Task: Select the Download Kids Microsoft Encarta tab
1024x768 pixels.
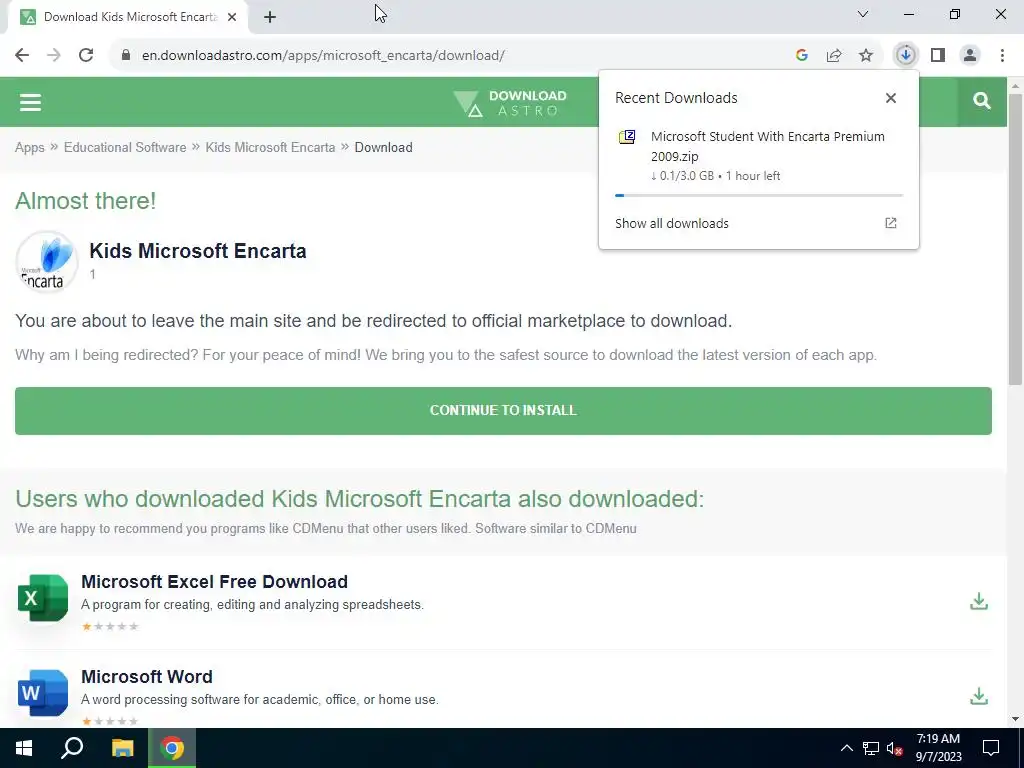Action: click(129, 17)
